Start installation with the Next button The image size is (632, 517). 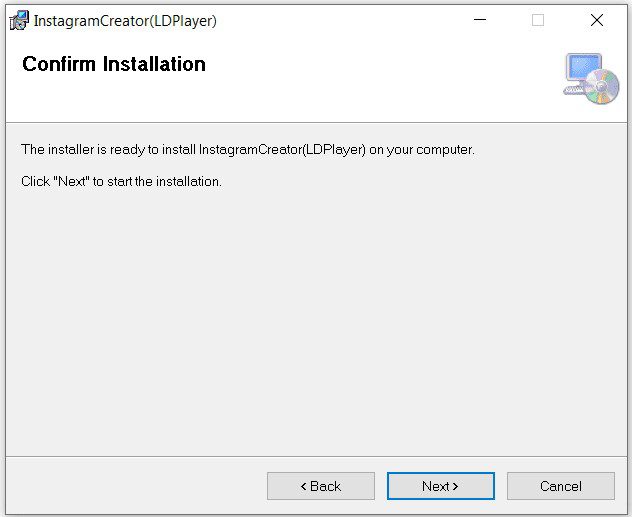(441, 486)
